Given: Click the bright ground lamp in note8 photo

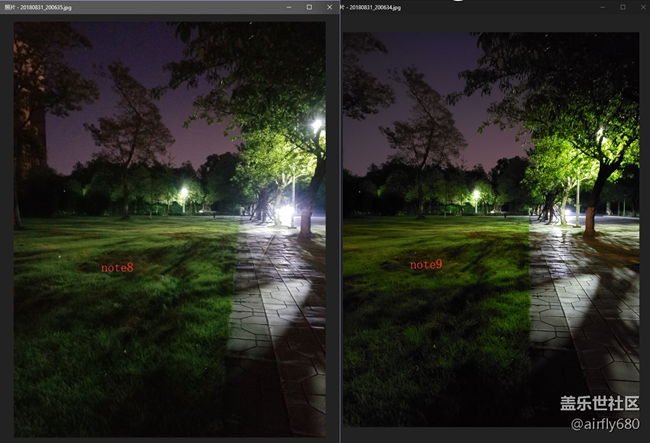Looking at the screenshot, I should click(x=286, y=213).
